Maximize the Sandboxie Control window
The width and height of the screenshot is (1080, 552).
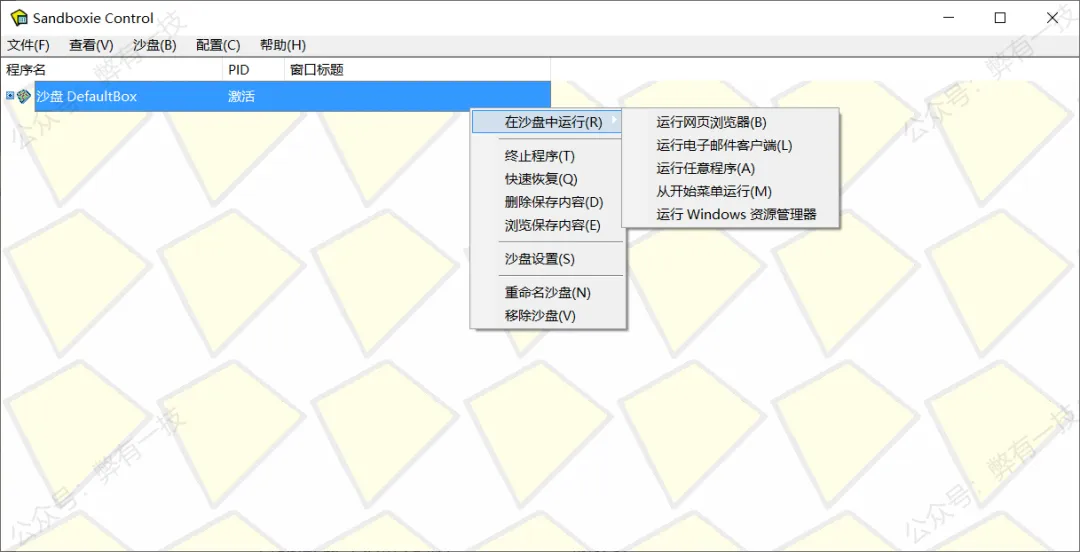pos(1000,18)
